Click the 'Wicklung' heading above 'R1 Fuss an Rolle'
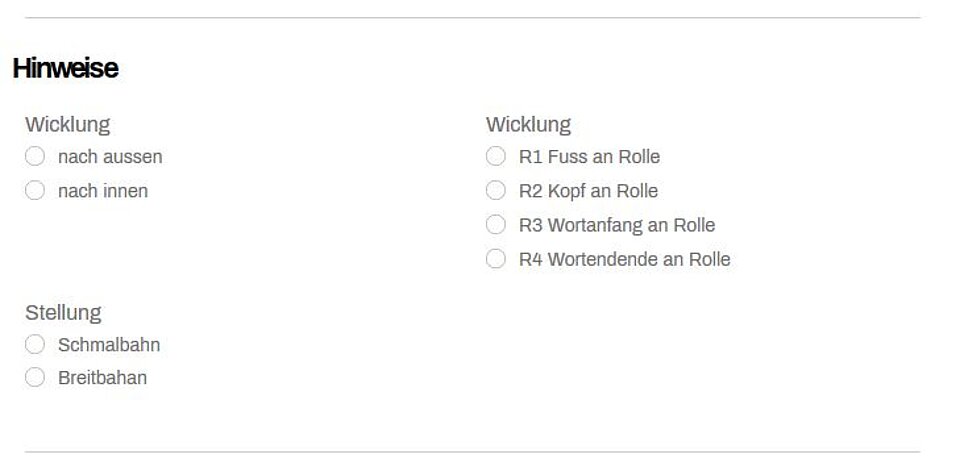 [x=528, y=124]
